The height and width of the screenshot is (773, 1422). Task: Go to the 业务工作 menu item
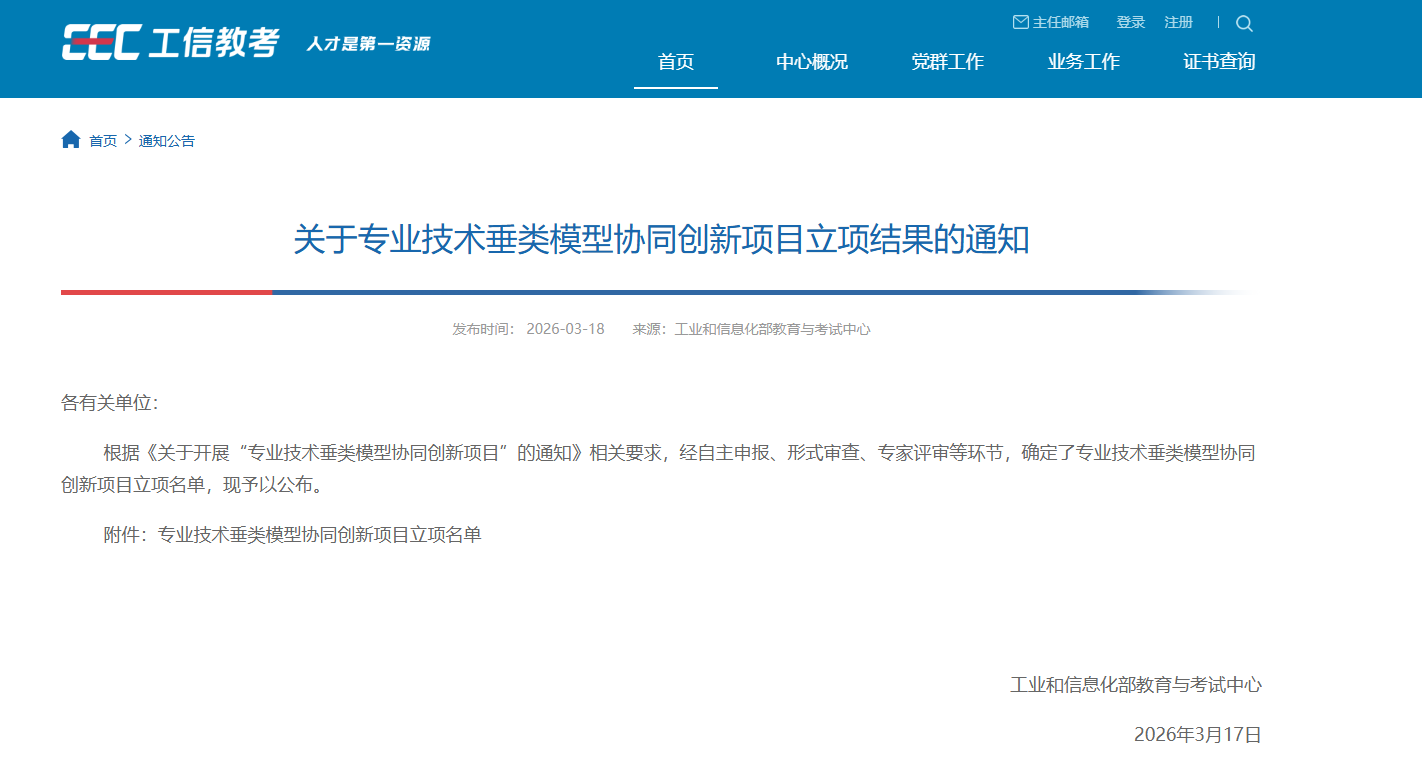tap(1083, 62)
